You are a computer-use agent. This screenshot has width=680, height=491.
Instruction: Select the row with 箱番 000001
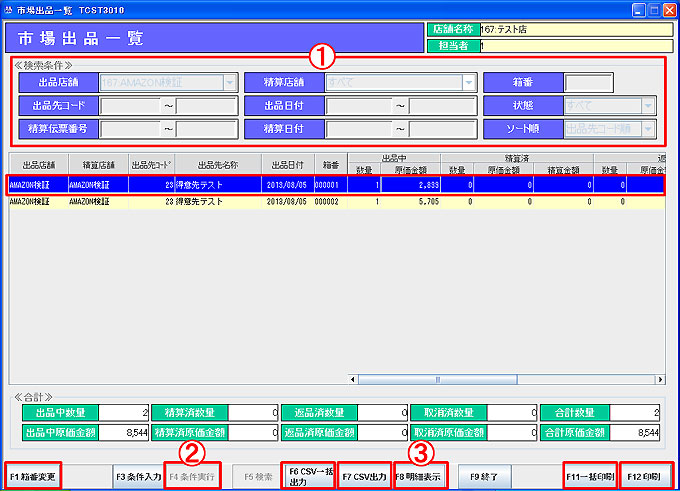[330, 185]
